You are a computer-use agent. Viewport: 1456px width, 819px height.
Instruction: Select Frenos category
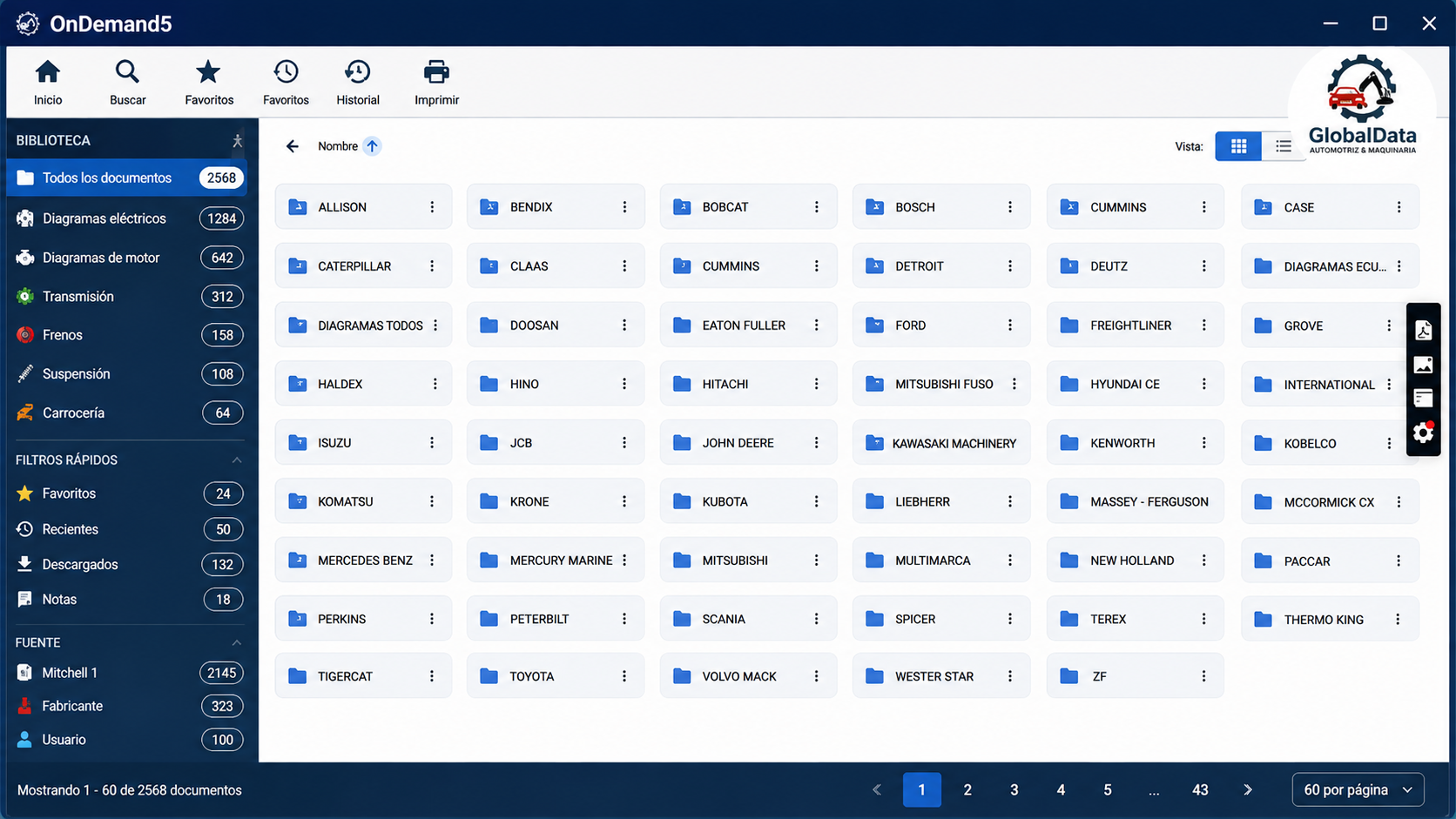(x=127, y=335)
